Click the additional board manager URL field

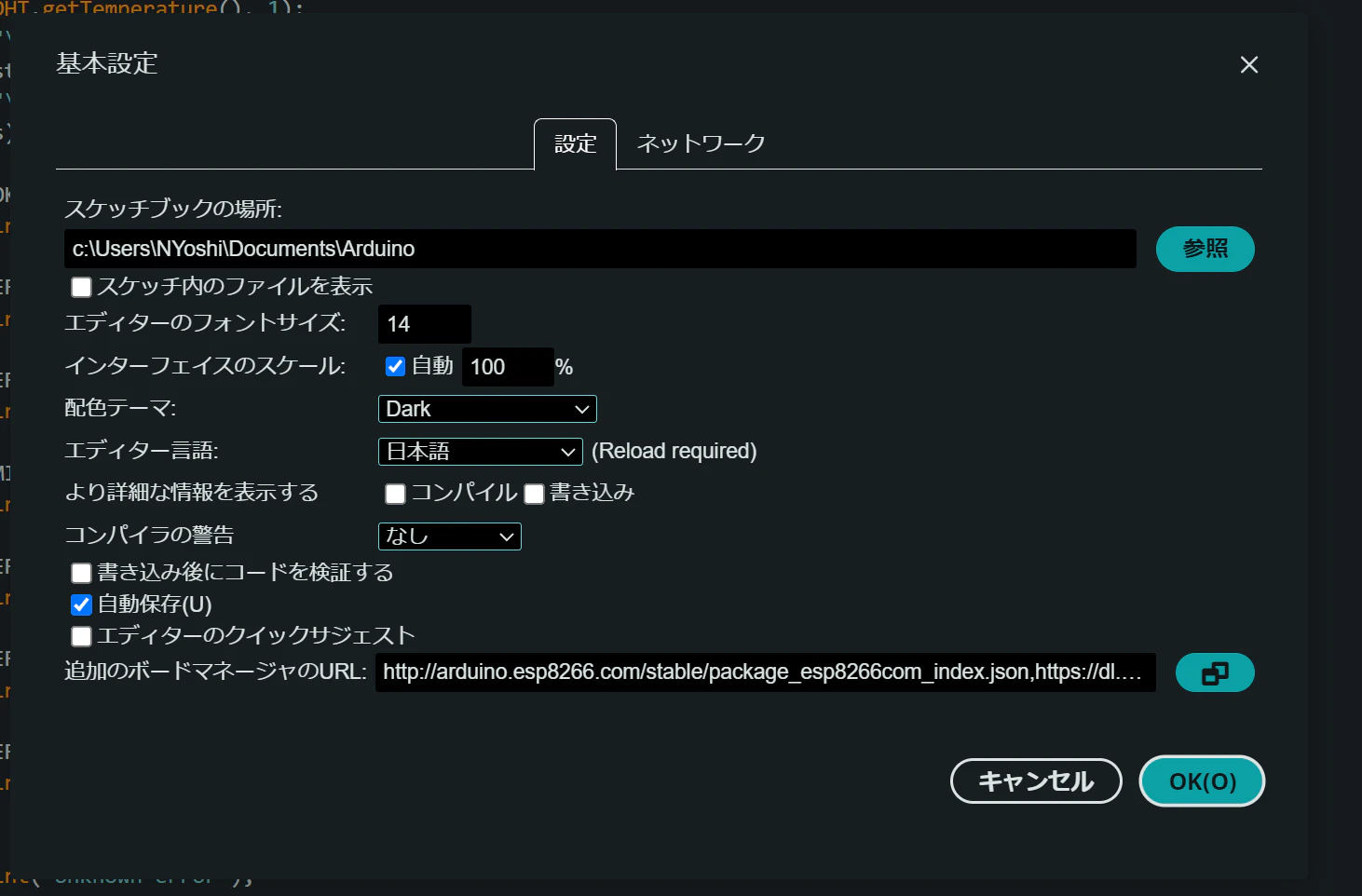click(766, 672)
